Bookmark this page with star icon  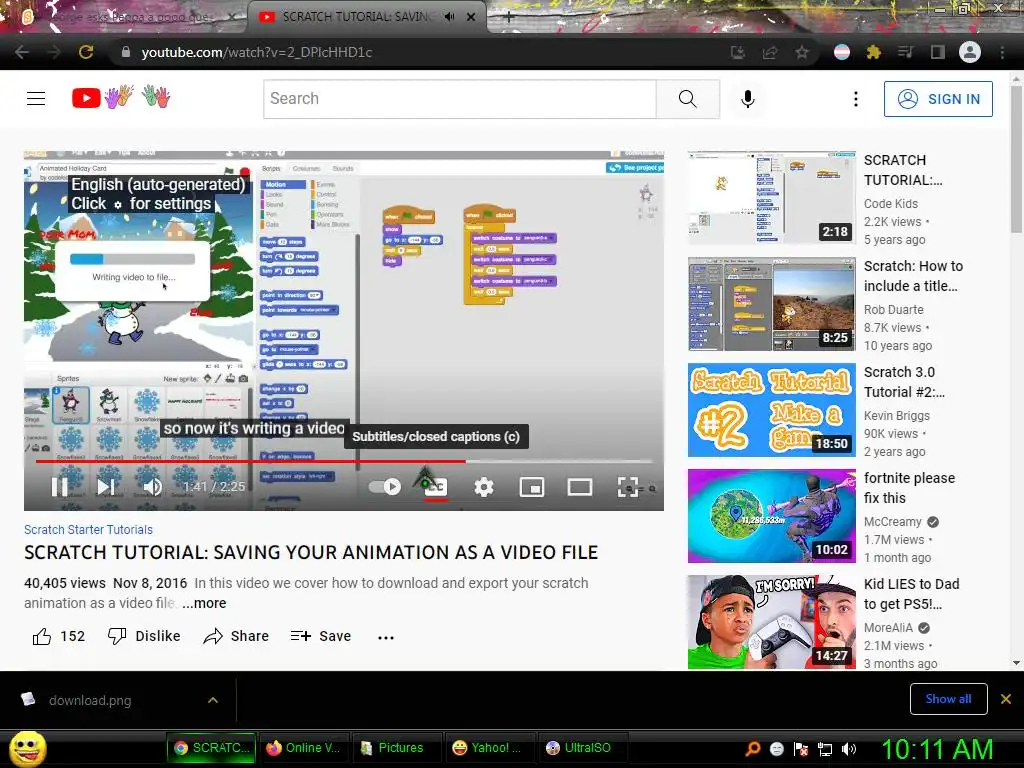[x=802, y=52]
